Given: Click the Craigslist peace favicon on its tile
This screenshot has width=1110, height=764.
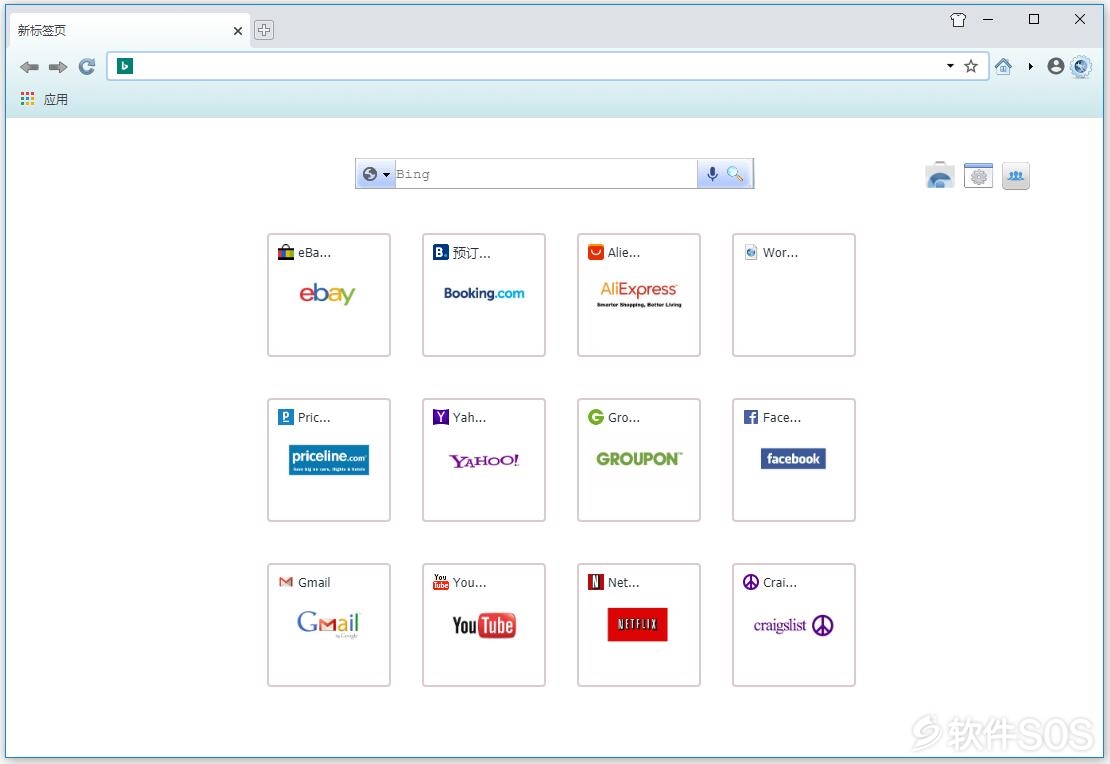Looking at the screenshot, I should pyautogui.click(x=751, y=582).
